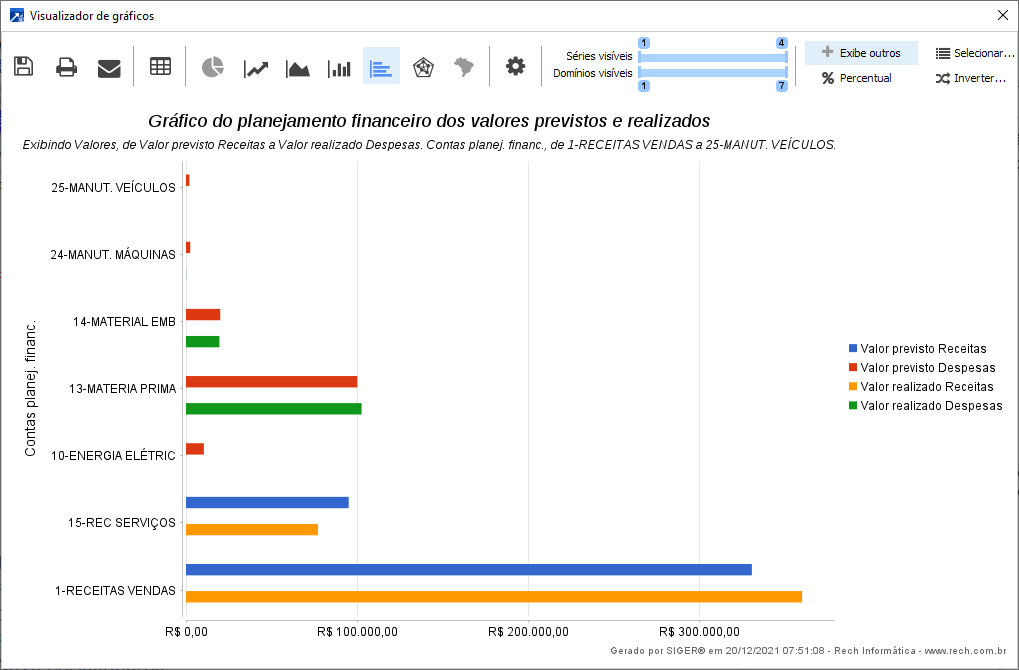Switch to pie chart type
The height and width of the screenshot is (670, 1019).
pos(212,67)
